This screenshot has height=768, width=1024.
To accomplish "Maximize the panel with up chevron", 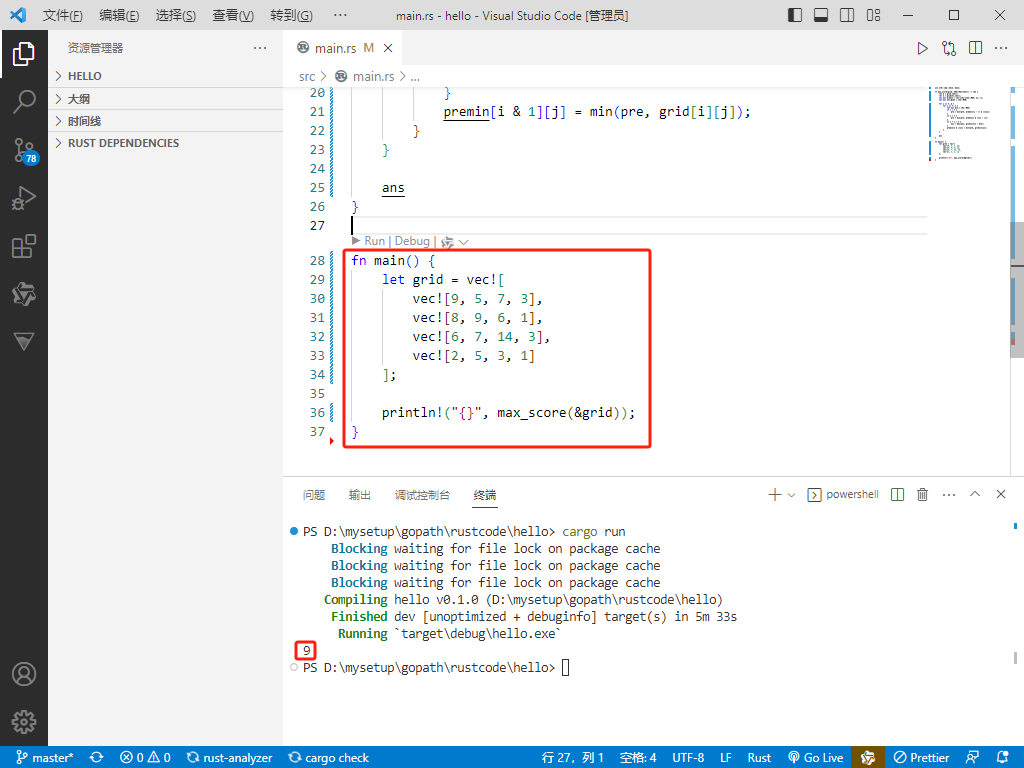I will 975,494.
